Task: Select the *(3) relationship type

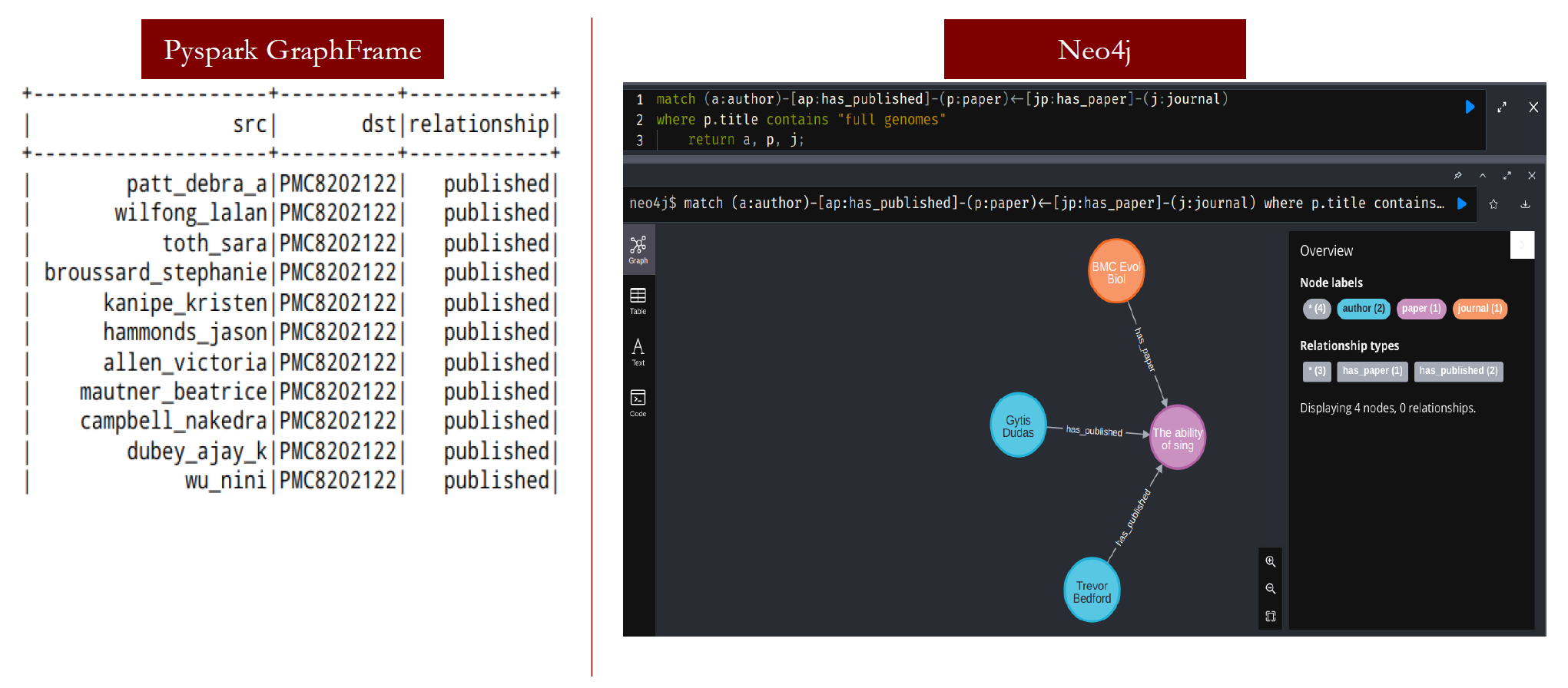Action: coord(1317,371)
